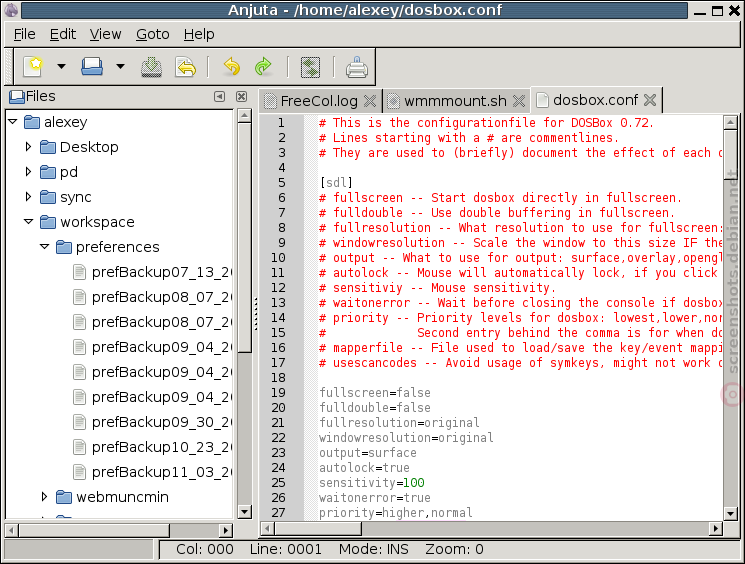The height and width of the screenshot is (564, 745).
Task: Select the webmuncmin folder
Action: (x=123, y=497)
